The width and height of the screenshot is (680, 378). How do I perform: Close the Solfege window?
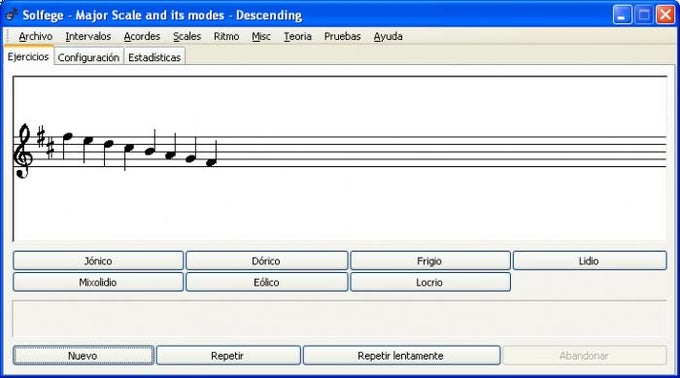(665, 15)
